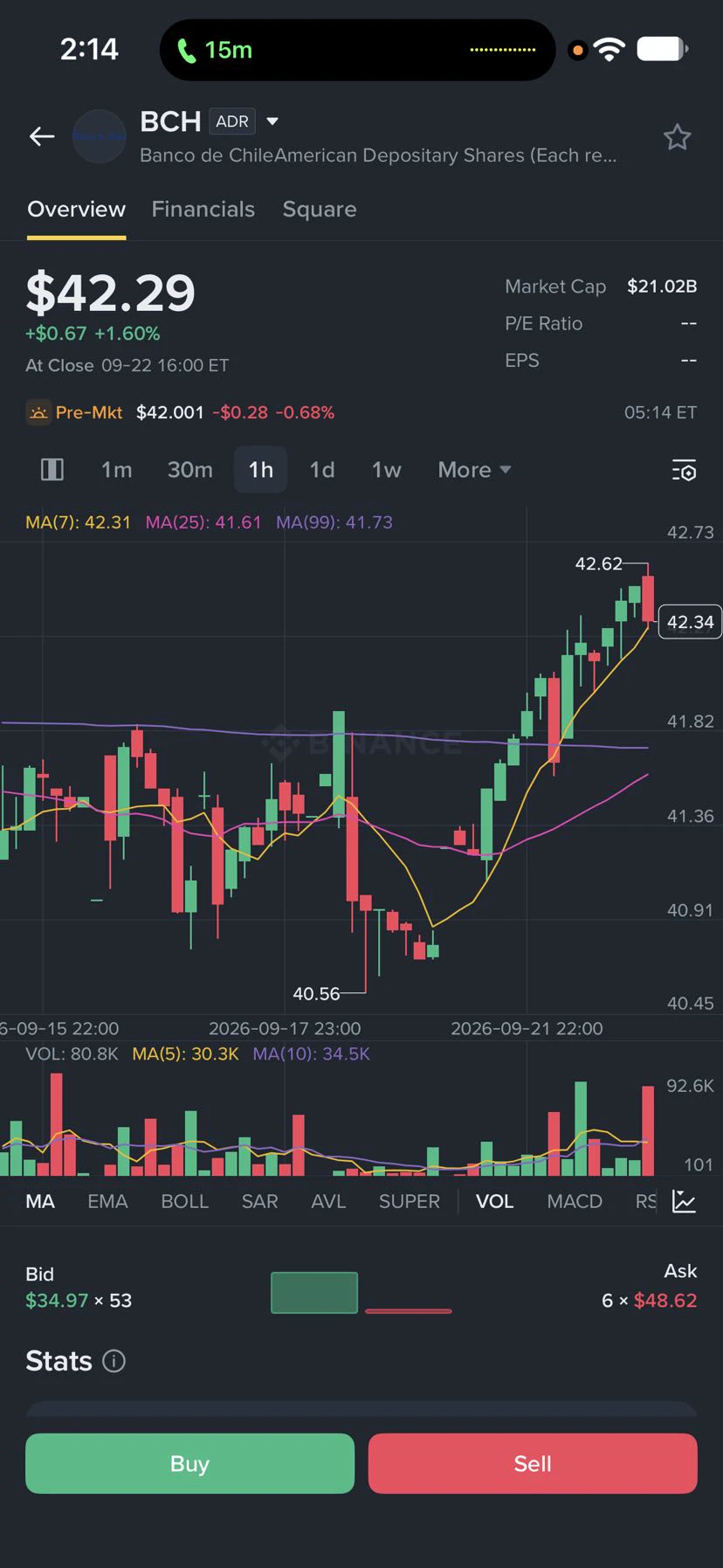Tap the green Buy button
This screenshot has width=723, height=1568.
point(189,1463)
